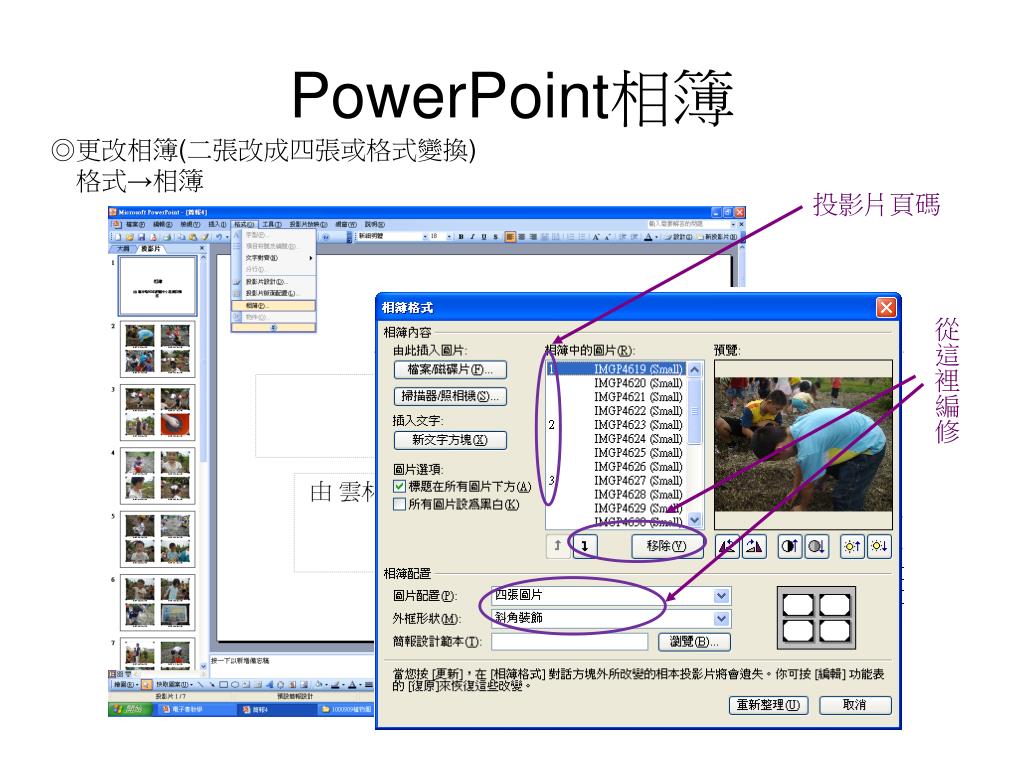
Task: Switch to 大綱 tab in side pane
Action: tap(123, 249)
